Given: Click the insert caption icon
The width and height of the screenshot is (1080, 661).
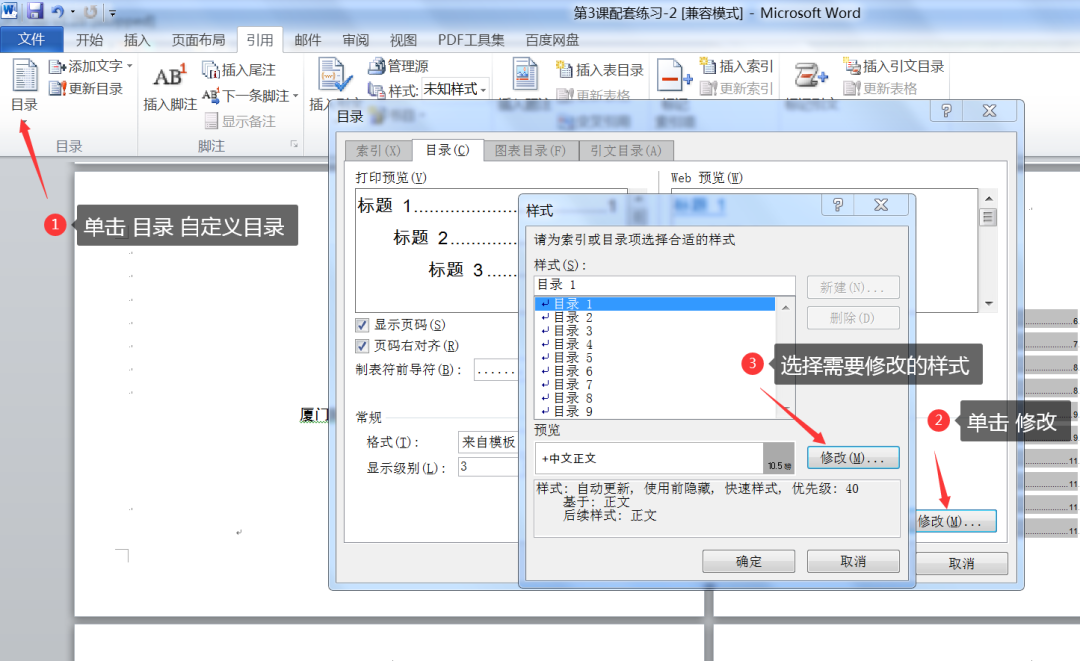Looking at the screenshot, I should [x=525, y=74].
